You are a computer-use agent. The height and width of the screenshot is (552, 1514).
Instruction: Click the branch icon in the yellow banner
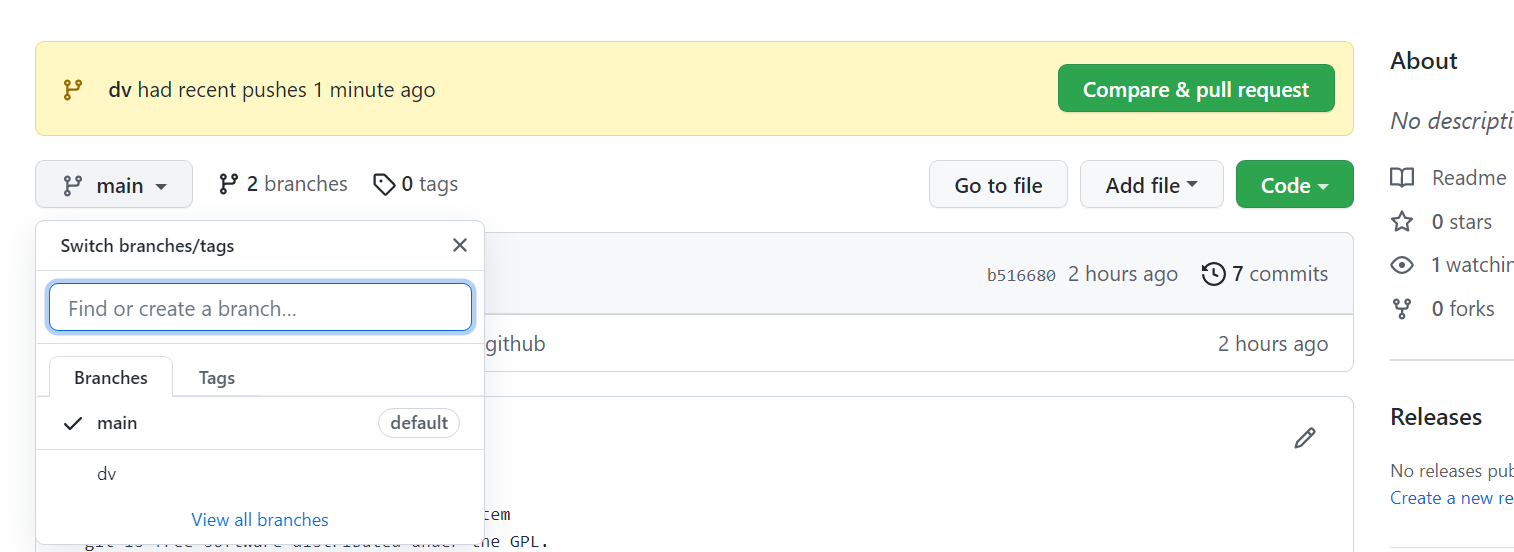(x=72, y=90)
